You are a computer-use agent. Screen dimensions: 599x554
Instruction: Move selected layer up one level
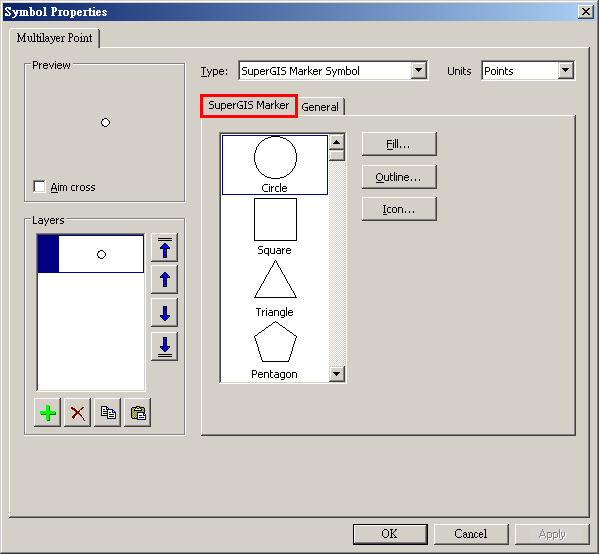(164, 280)
